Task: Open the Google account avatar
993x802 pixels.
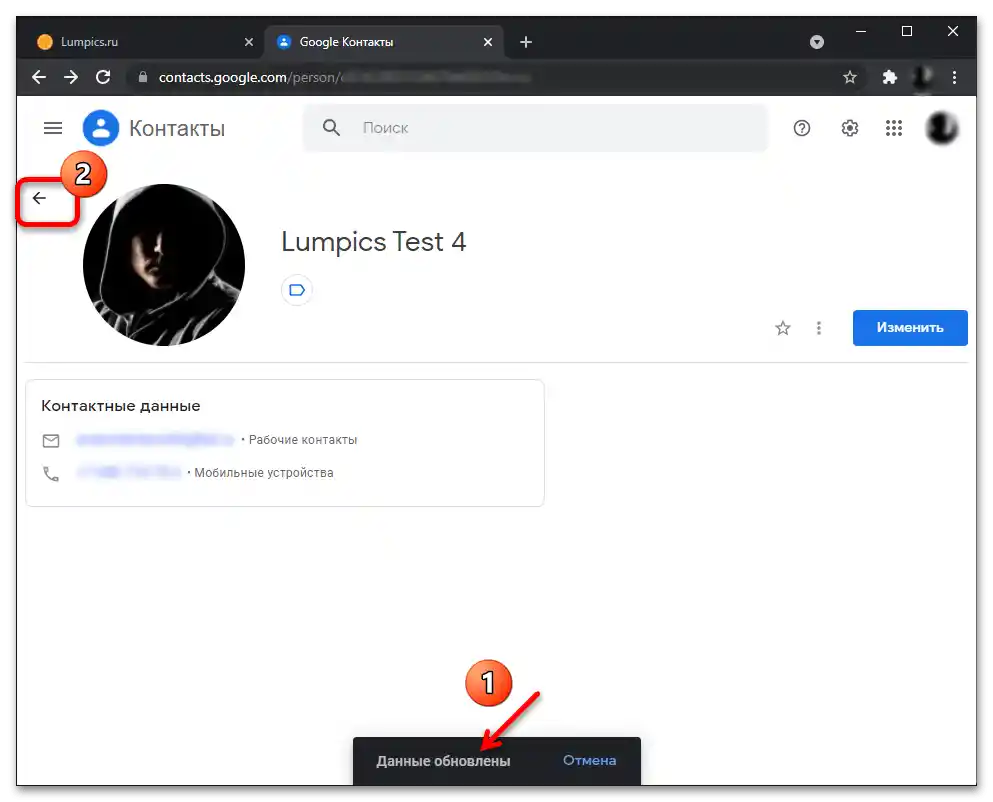Action: [942, 128]
